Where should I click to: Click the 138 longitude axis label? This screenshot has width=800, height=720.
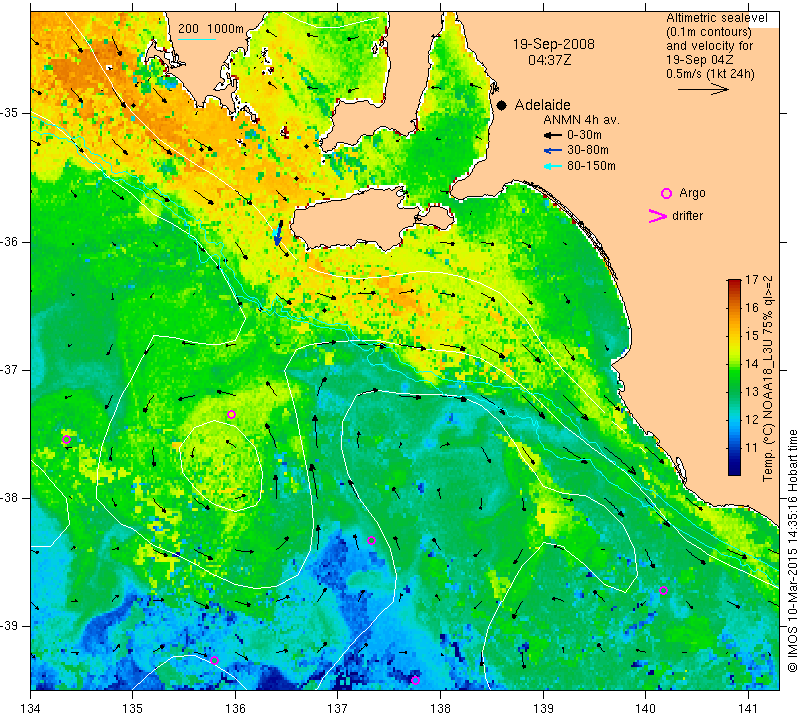[x=440, y=709]
